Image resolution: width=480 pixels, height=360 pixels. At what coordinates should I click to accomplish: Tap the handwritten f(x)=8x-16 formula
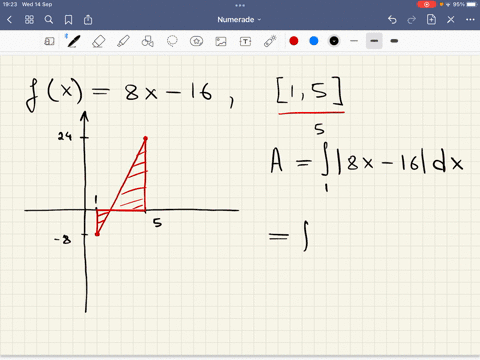(x=119, y=95)
